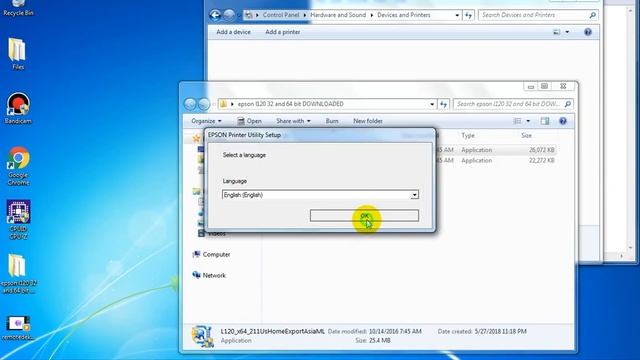The width and height of the screenshot is (640, 360).
Task: Launch Google Chrome desktop shortcut
Action: (18, 166)
